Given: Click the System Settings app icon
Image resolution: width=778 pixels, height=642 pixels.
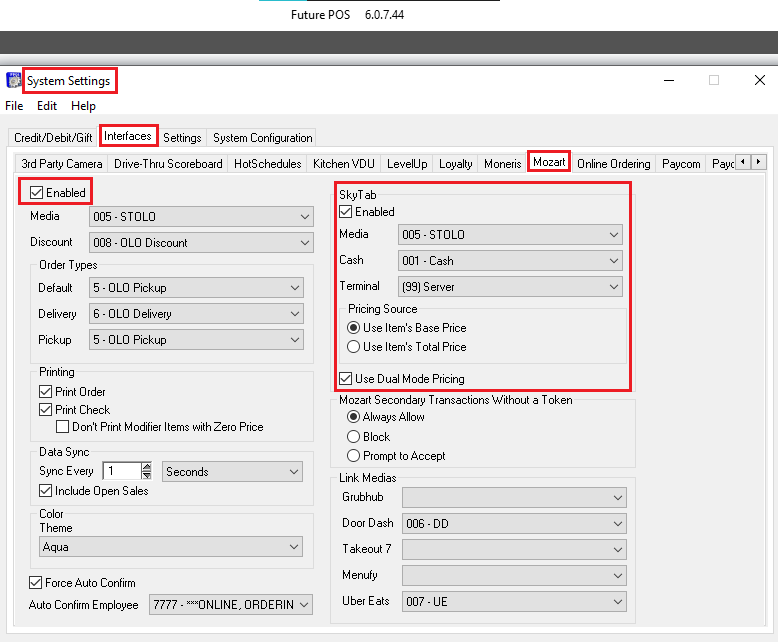Looking at the screenshot, I should tap(13, 81).
